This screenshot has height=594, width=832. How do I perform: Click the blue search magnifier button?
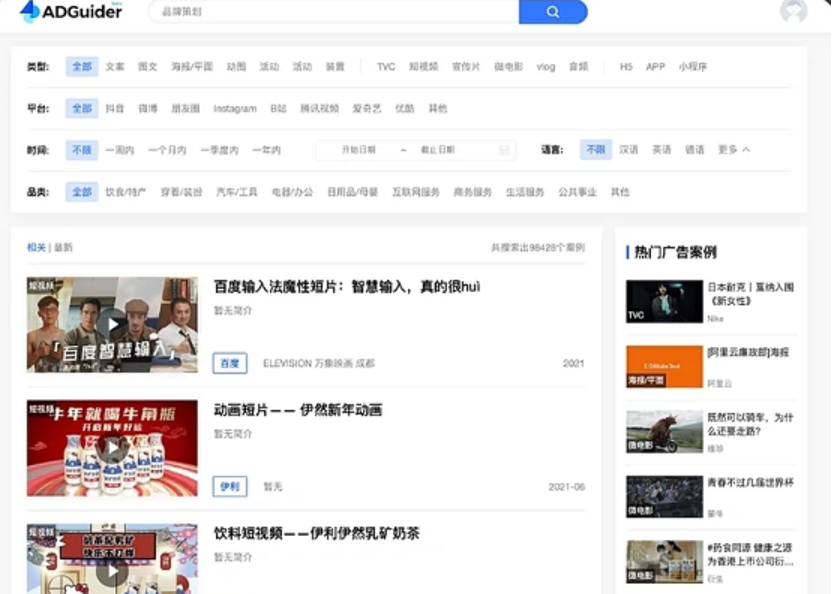click(553, 12)
